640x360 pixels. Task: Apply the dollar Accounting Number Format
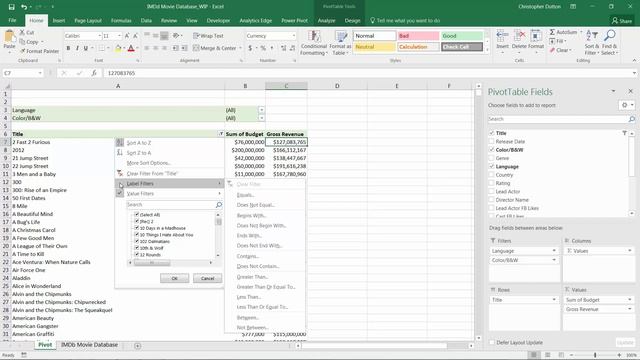250,48
